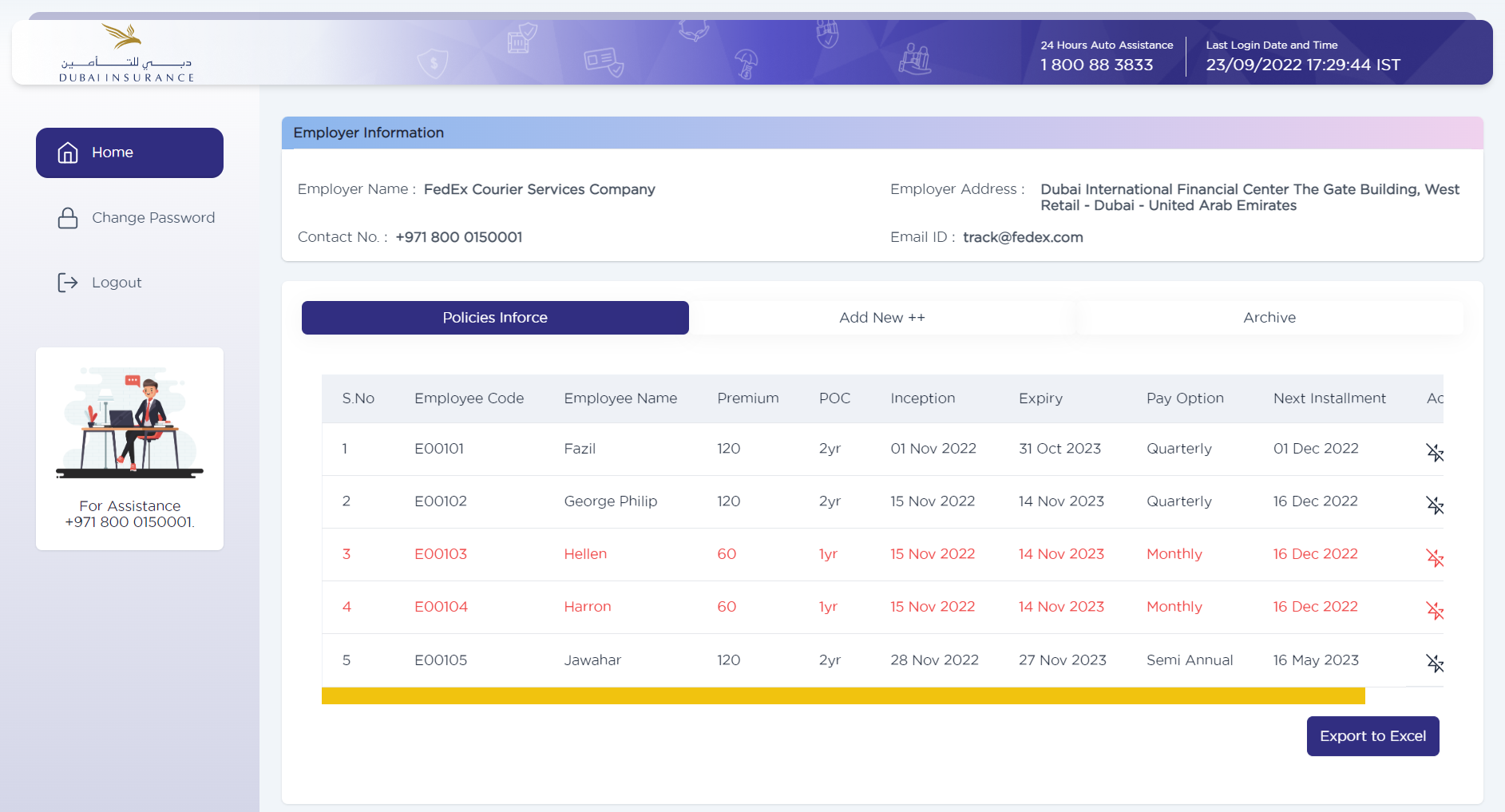This screenshot has width=1505, height=812.
Task: Click the logout arrow icon
Action: pos(68,283)
